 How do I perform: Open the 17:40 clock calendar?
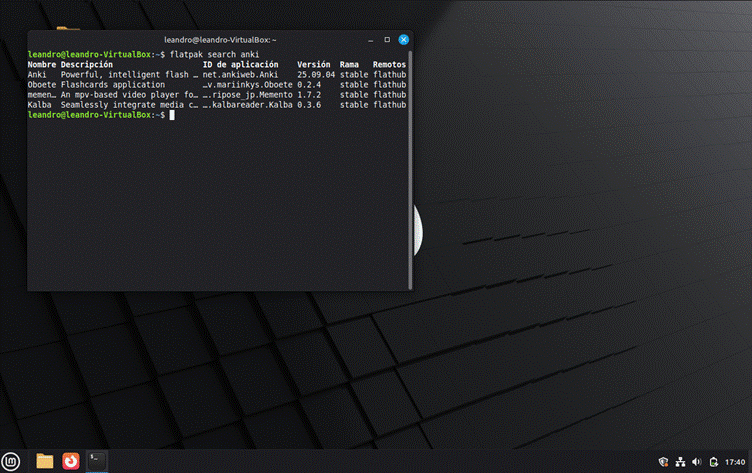click(x=735, y=462)
